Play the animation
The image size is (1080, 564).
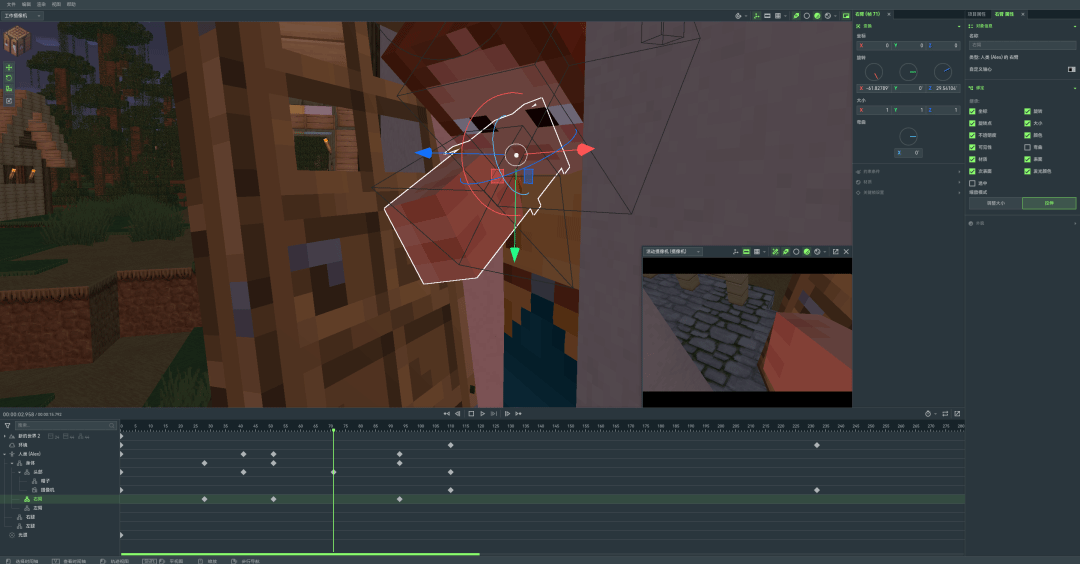[482, 414]
